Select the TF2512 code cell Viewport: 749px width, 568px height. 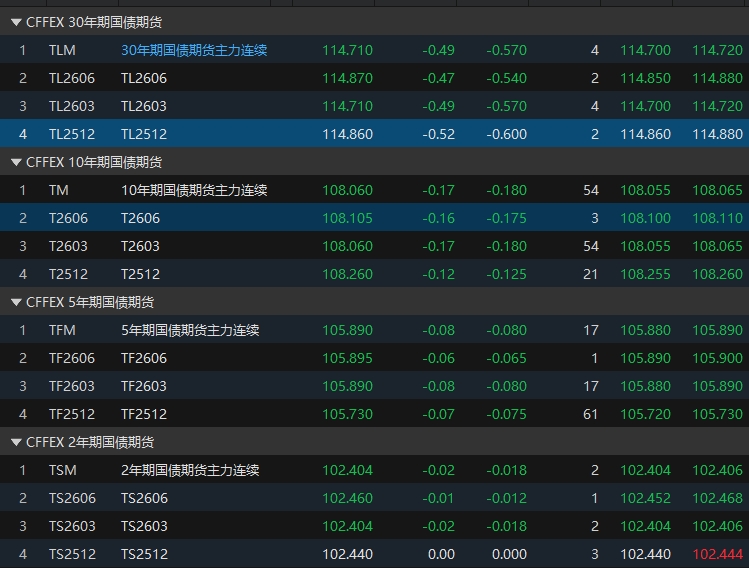tap(72, 414)
